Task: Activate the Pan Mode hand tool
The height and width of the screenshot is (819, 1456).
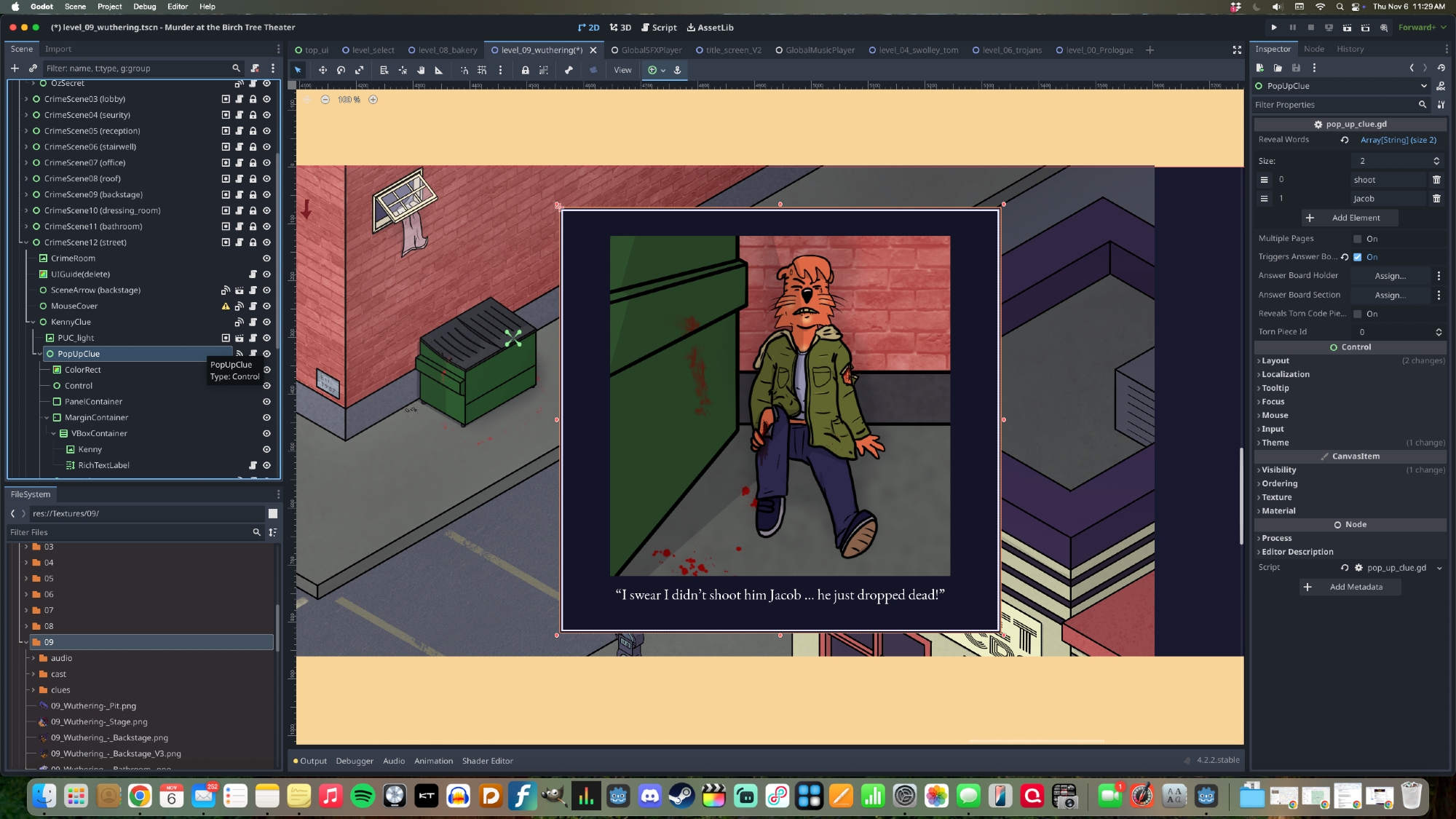Action: tap(421, 70)
